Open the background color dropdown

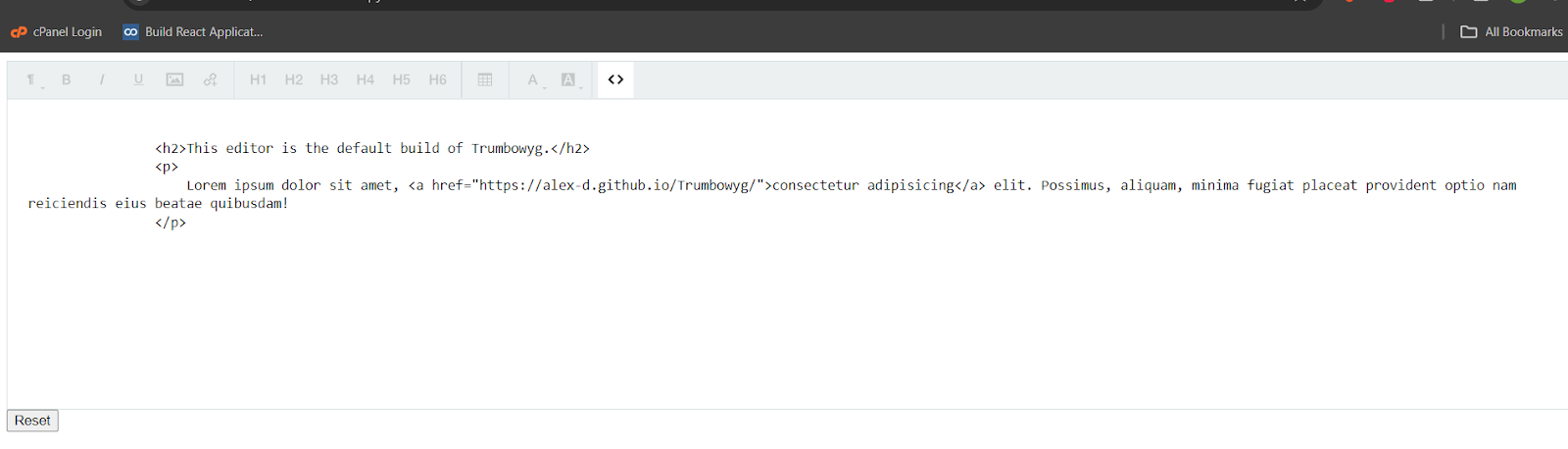pyautogui.click(x=569, y=79)
